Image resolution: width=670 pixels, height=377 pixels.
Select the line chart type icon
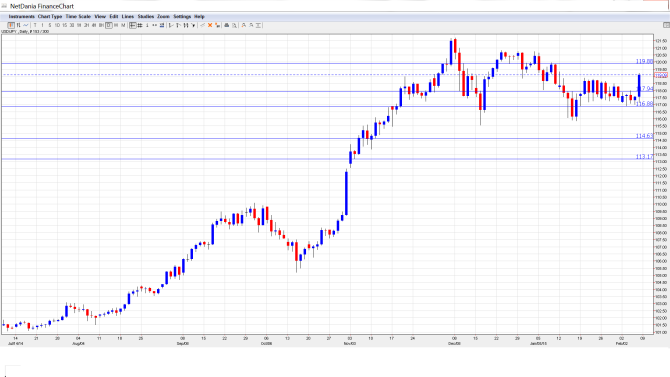coord(26,25)
